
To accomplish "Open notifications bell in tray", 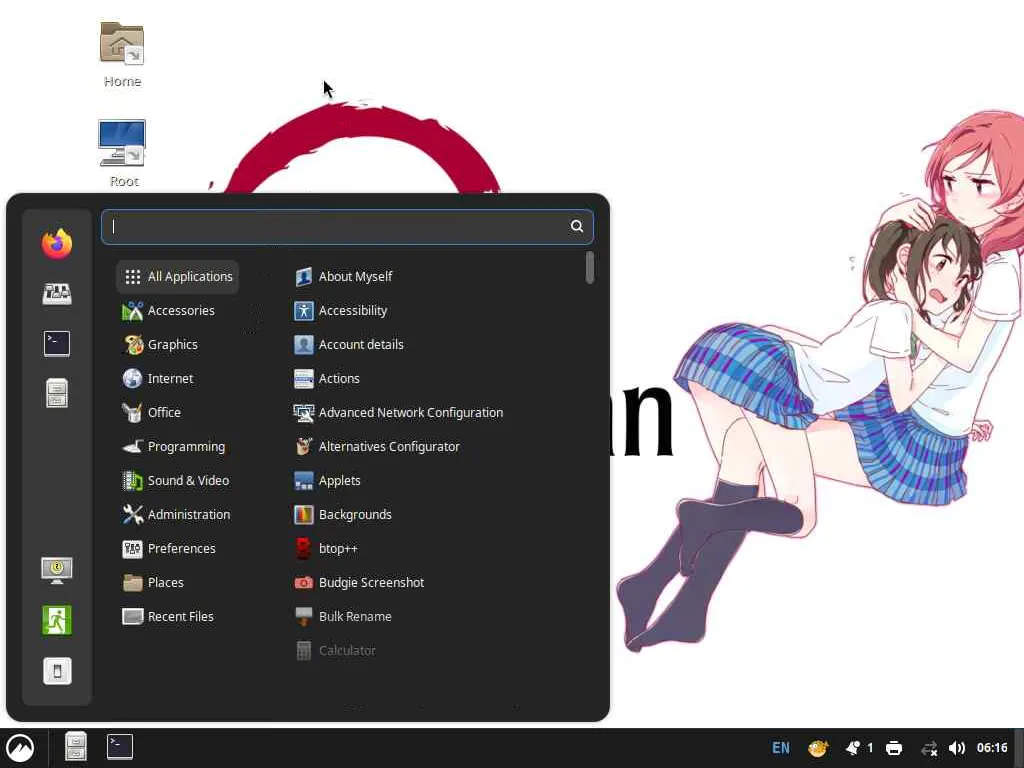I will pos(853,748).
